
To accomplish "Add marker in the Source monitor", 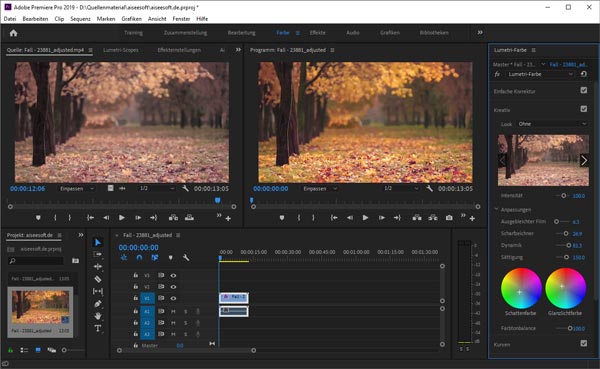I will 38,217.
